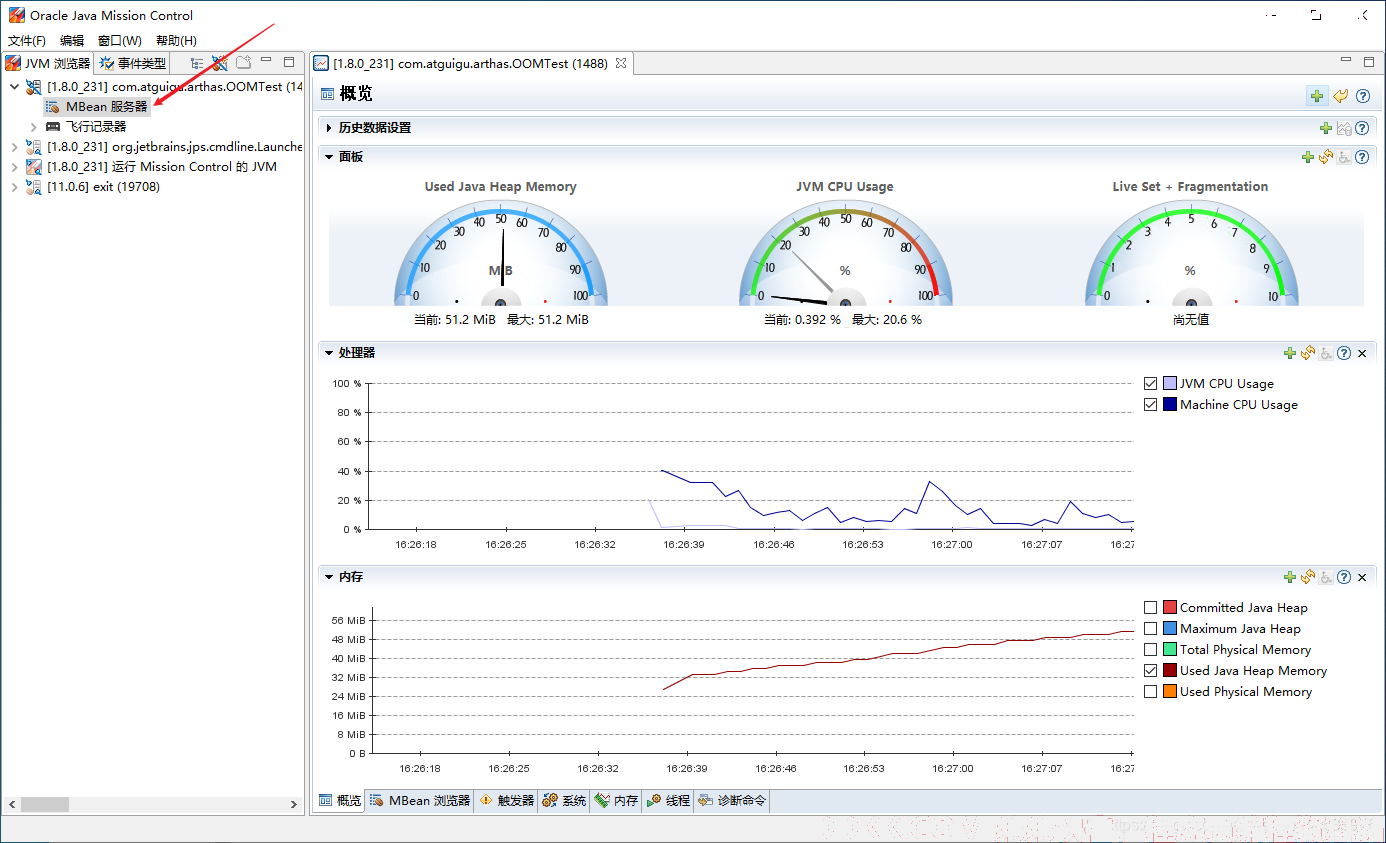Uncheck Used Java Heap Memory checkbox

coord(1150,670)
